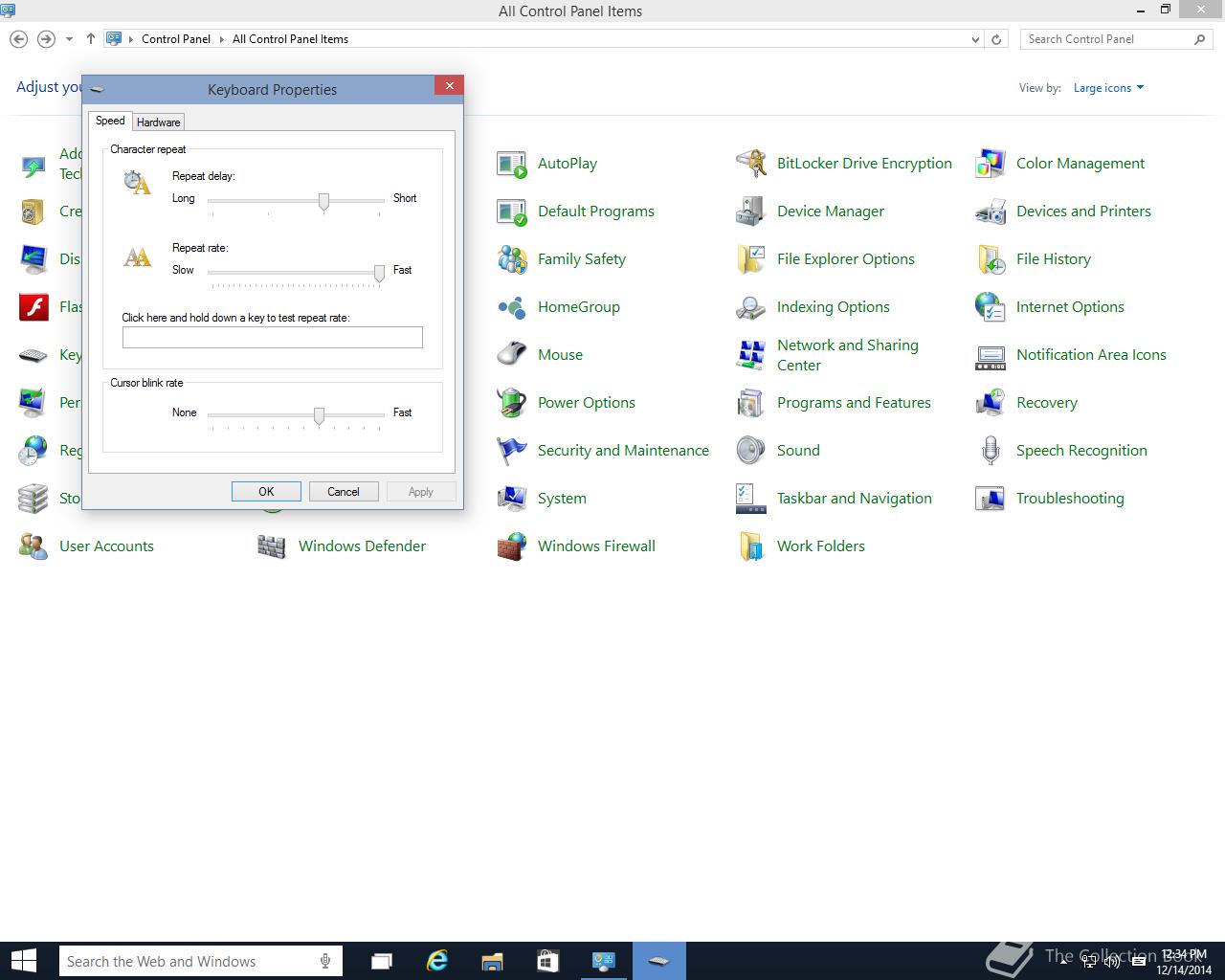Open the Mouse icon
This screenshot has width=1225, height=980.
512,355
